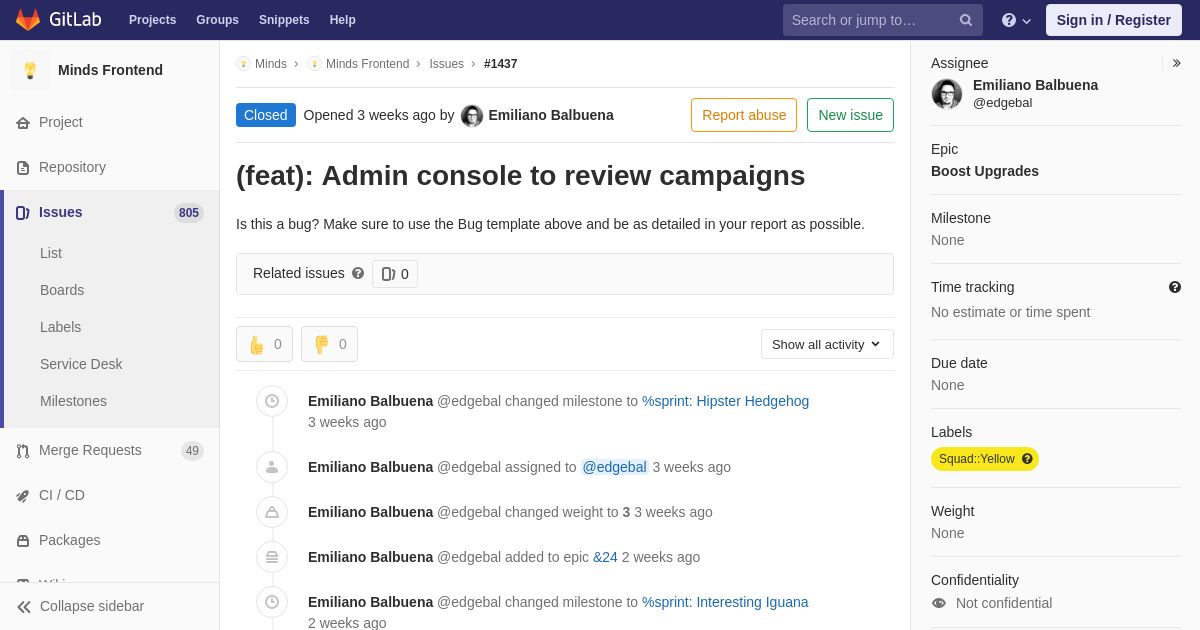Expand the Help menu dropdown

click(1016, 20)
